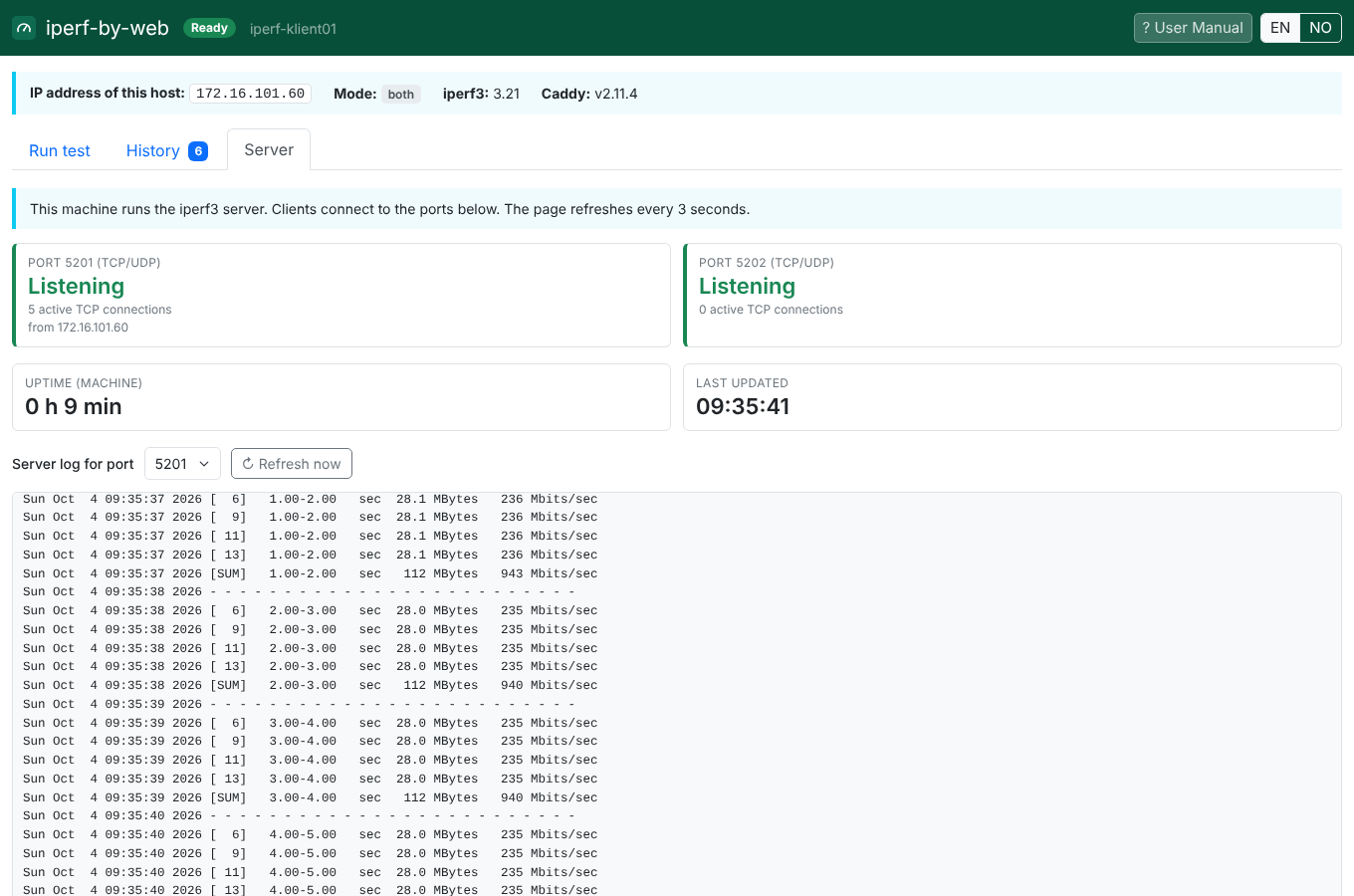Viewport: 1354px width, 896px height.
Task: Click the Listening status for port 5202
Action: pyautogui.click(x=747, y=286)
